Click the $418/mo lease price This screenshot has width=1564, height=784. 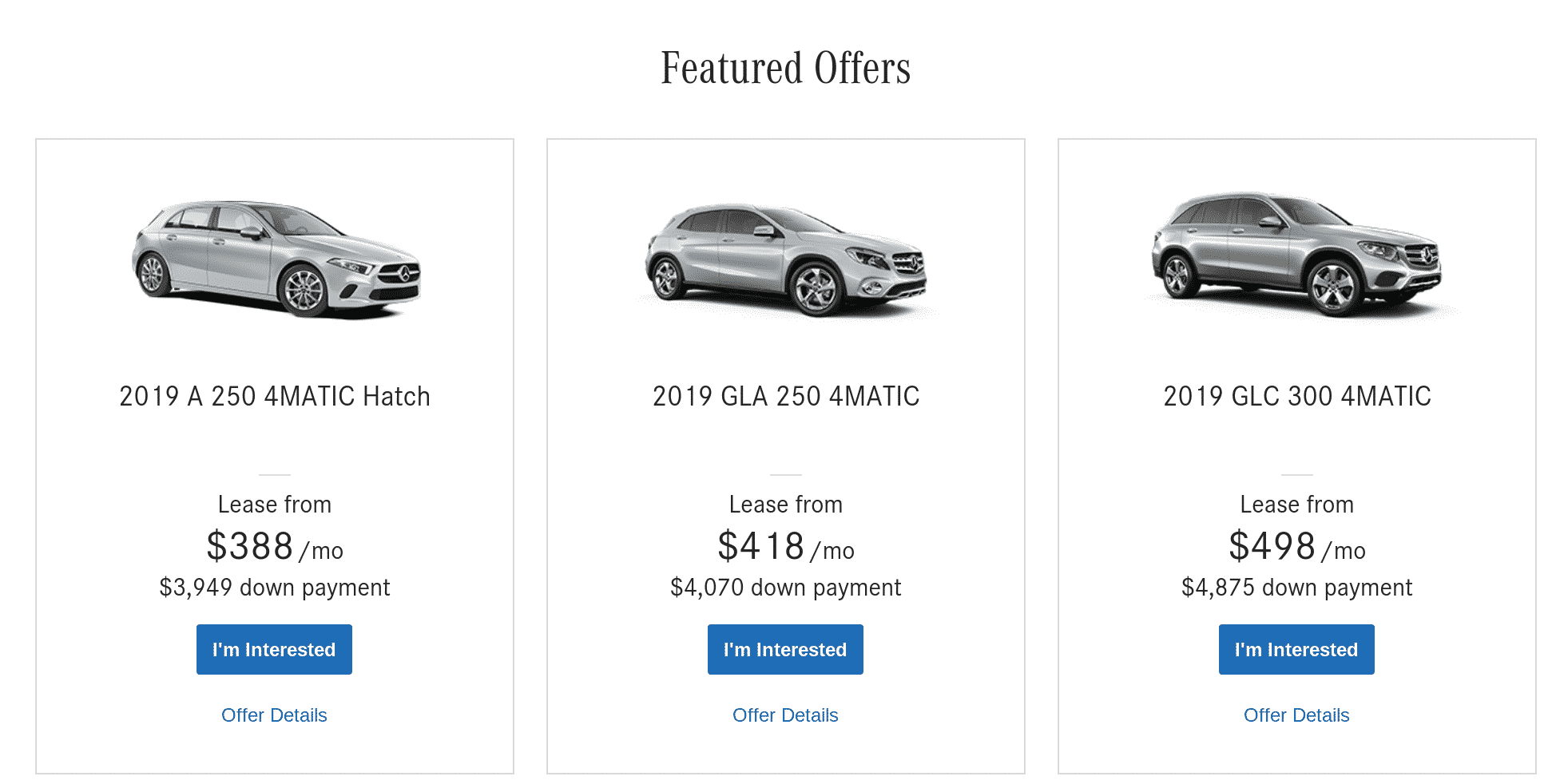(785, 548)
